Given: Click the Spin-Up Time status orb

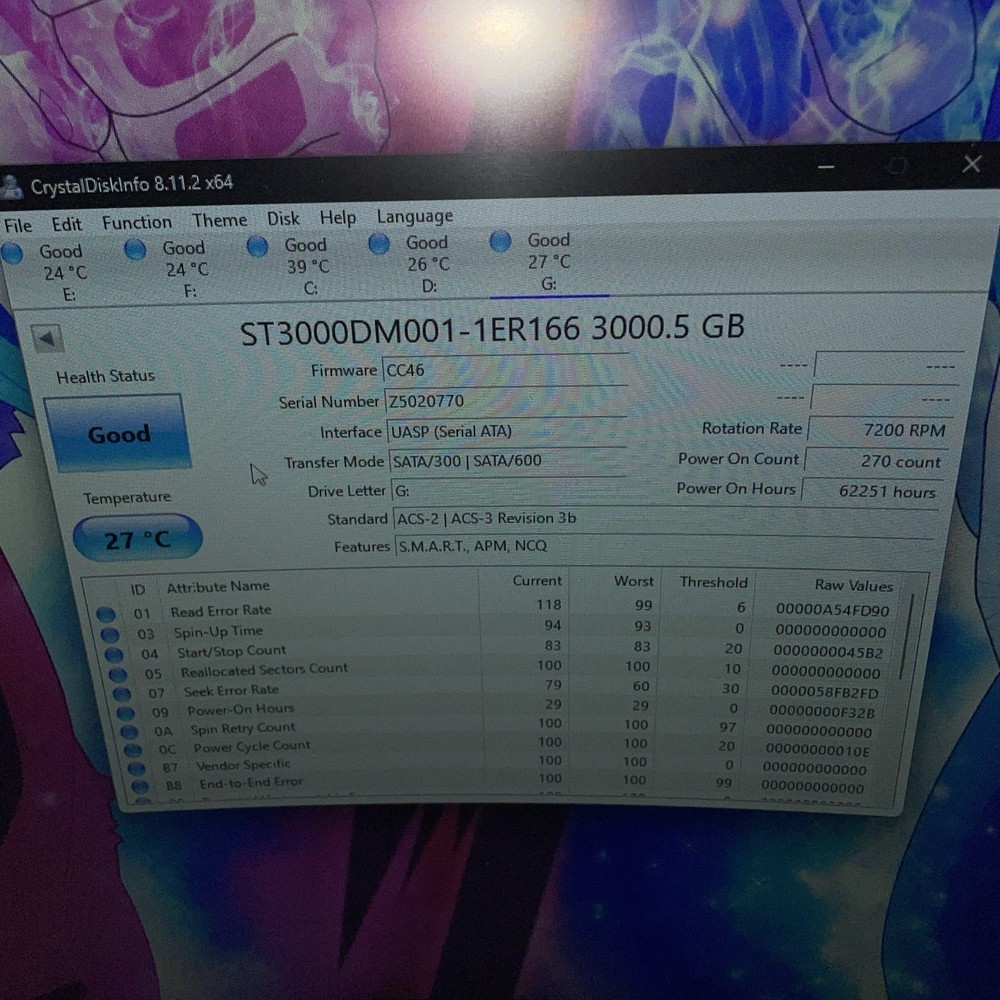Looking at the screenshot, I should click(x=110, y=635).
